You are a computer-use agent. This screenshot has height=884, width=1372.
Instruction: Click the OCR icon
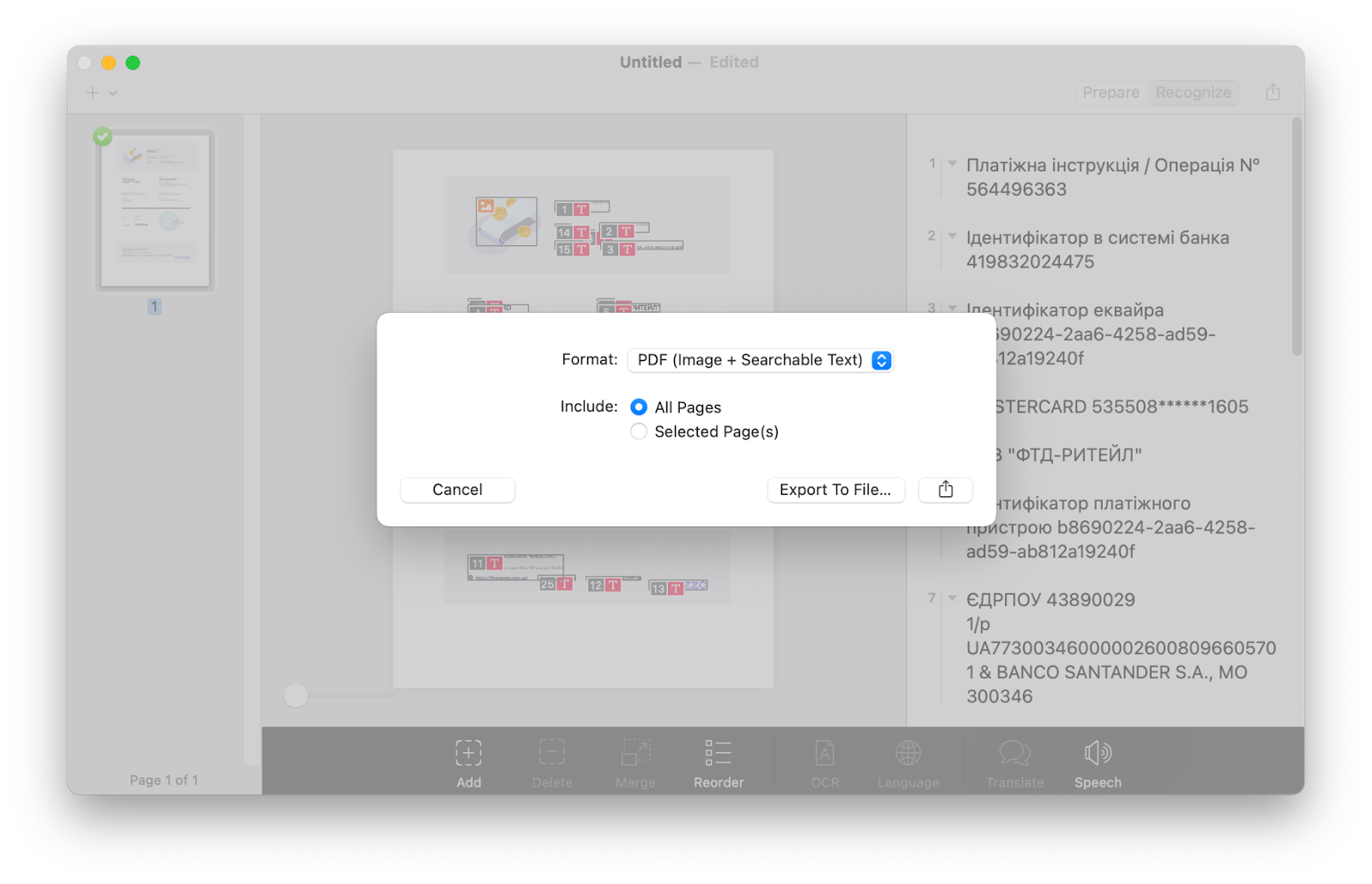pyautogui.click(x=824, y=754)
